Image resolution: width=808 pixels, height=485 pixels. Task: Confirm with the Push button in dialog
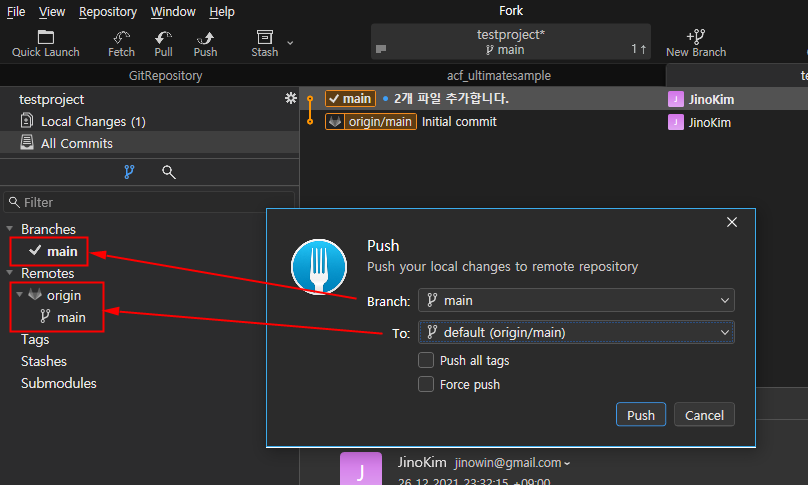[641, 415]
